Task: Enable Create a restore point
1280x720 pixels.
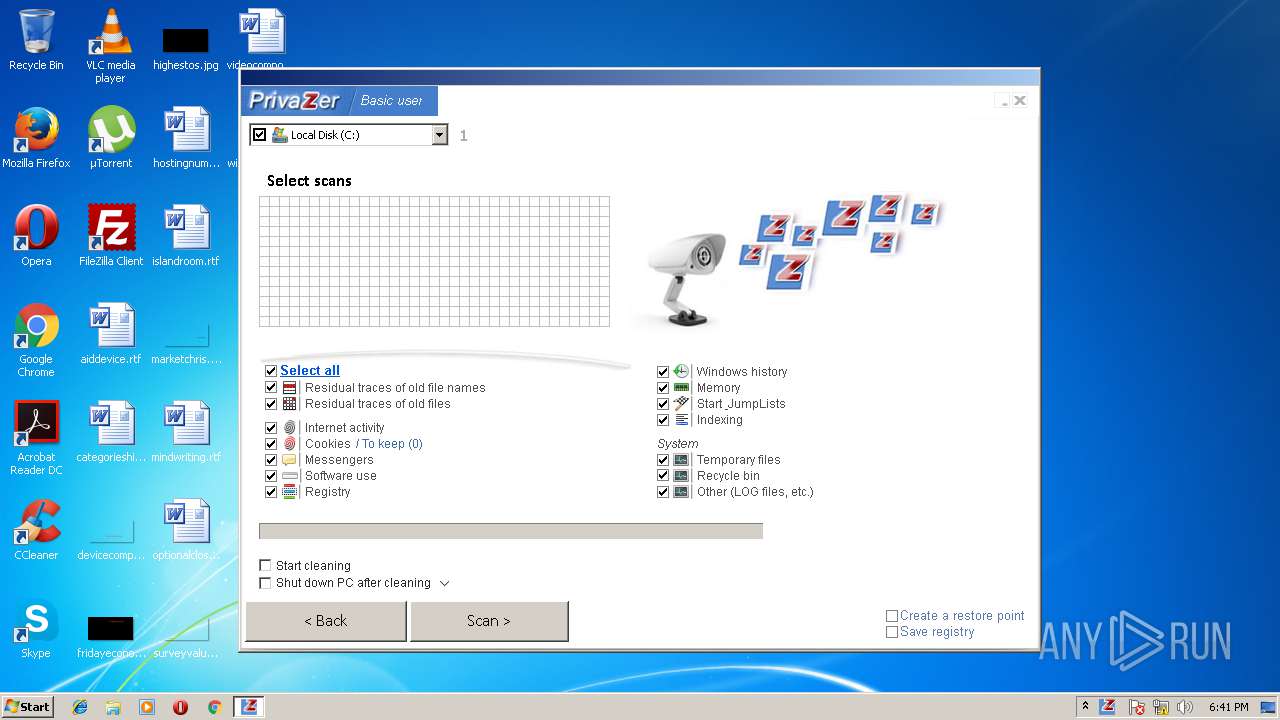Action: pos(892,616)
